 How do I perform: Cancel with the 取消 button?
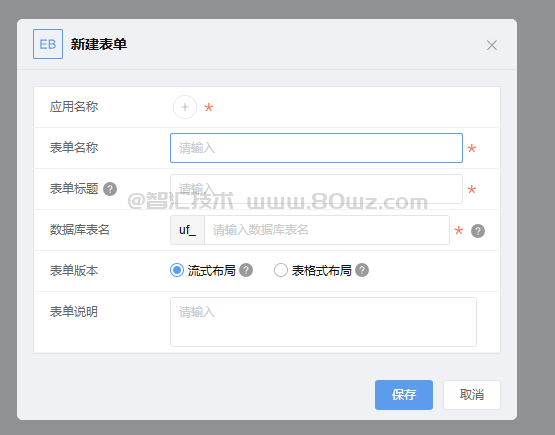[x=472, y=395]
